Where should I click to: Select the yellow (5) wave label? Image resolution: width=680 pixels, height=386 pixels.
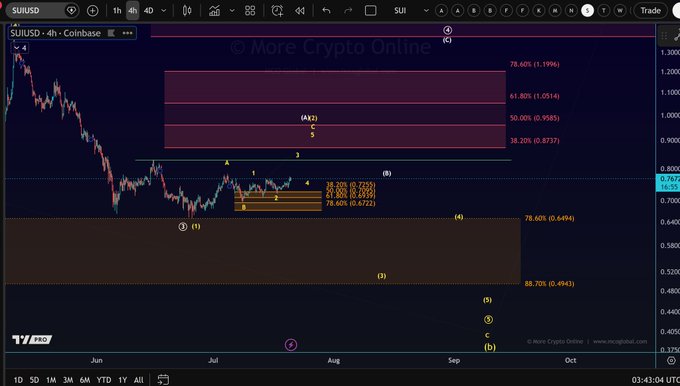[487, 300]
